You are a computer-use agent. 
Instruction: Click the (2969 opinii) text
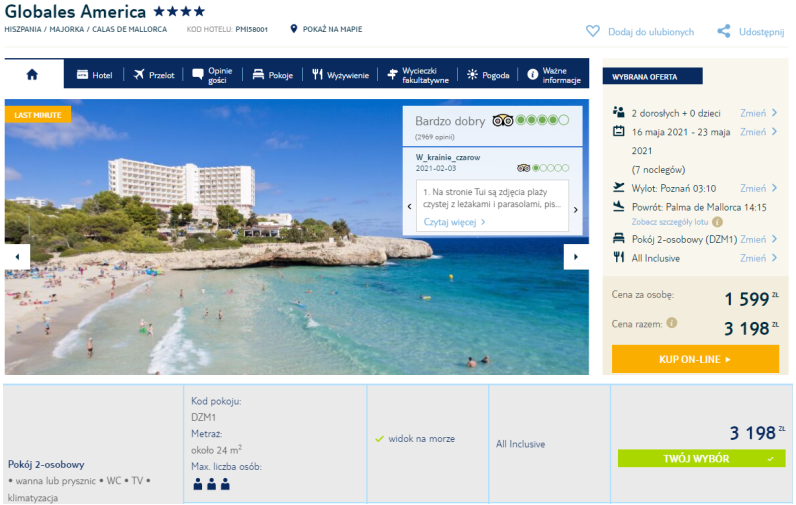click(x=435, y=137)
